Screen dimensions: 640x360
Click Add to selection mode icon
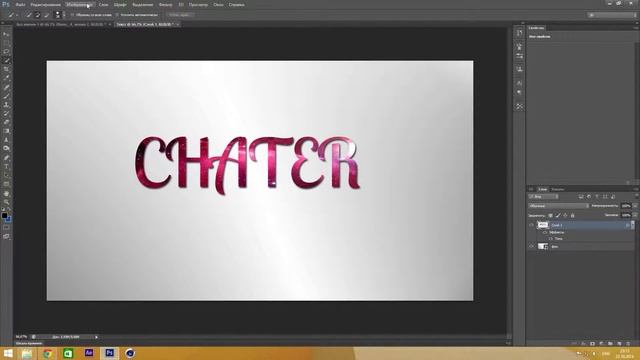pyautogui.click(x=38, y=15)
